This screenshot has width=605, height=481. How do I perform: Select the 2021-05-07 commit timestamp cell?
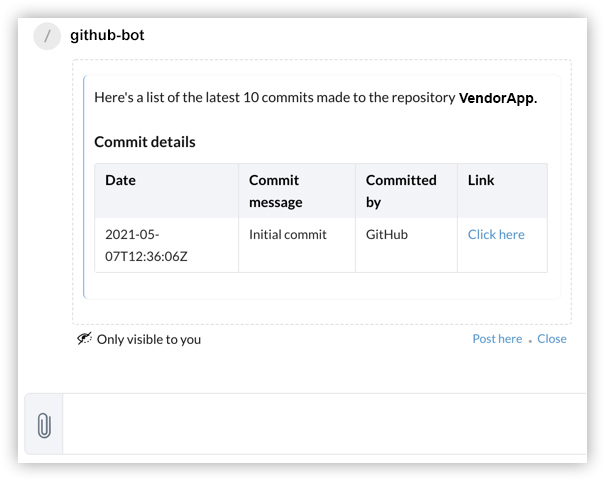coord(146,245)
